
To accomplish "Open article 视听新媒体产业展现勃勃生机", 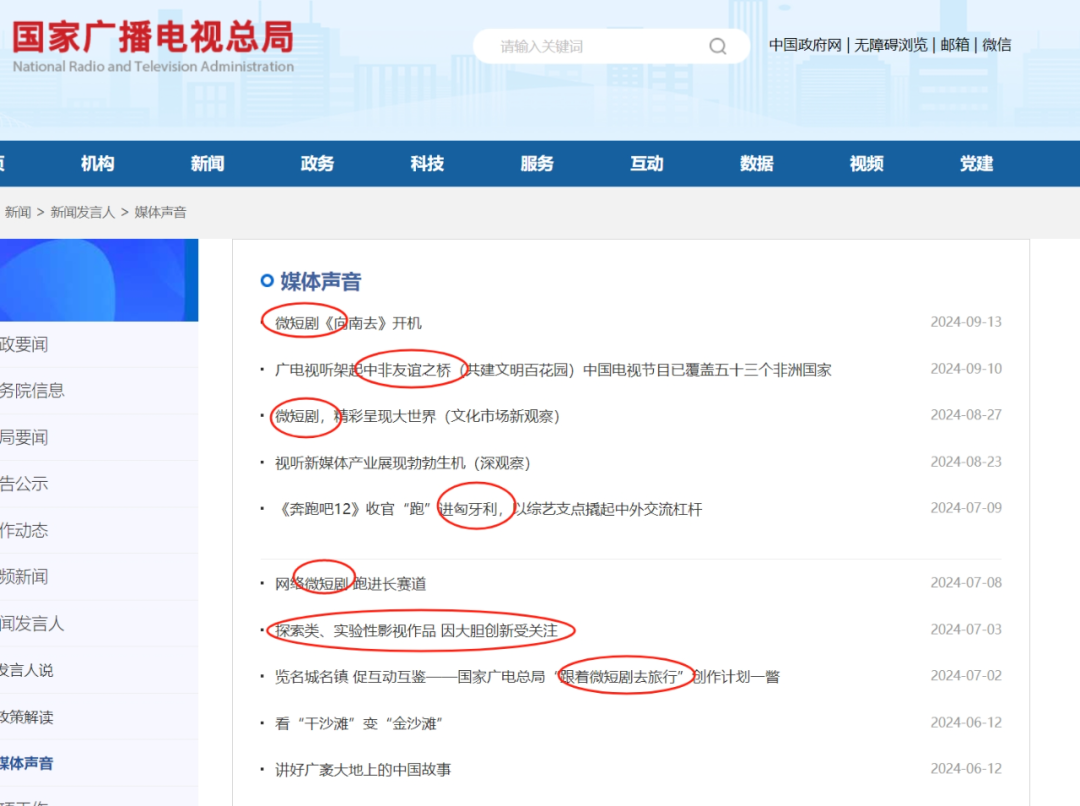I will [402, 463].
